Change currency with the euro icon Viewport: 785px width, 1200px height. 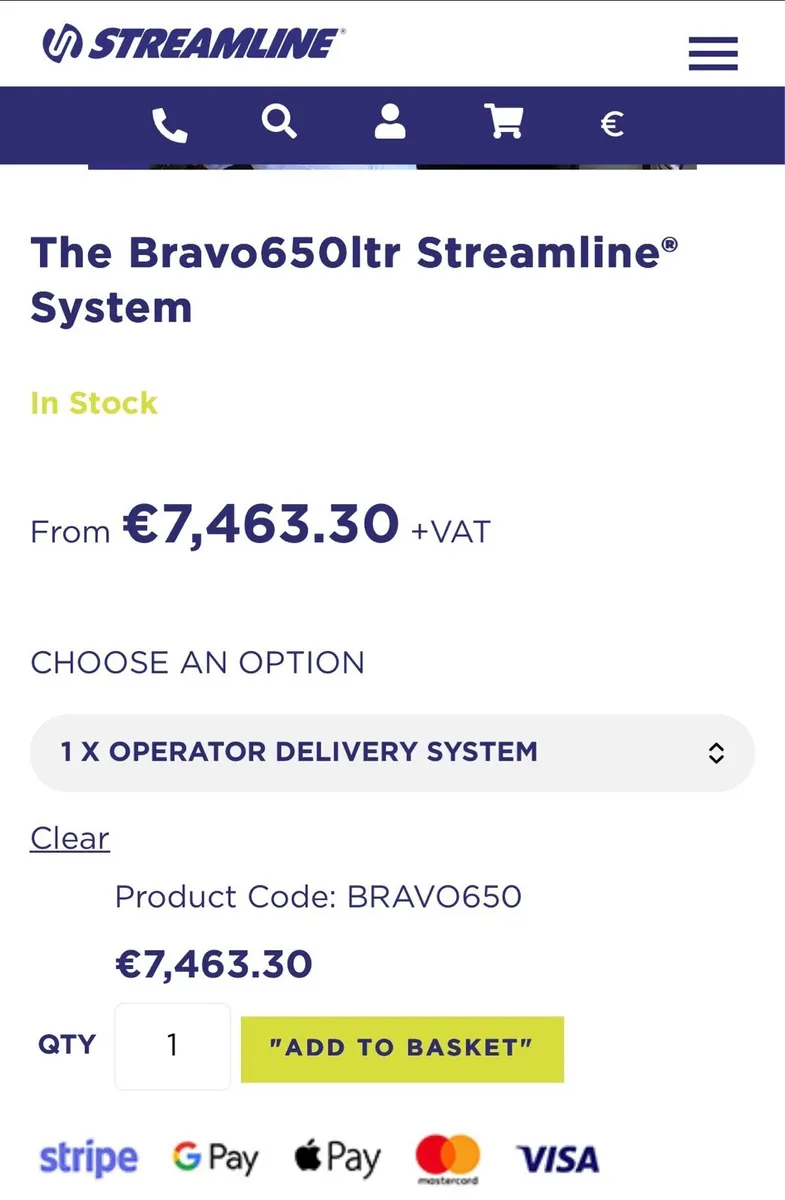[x=612, y=124]
